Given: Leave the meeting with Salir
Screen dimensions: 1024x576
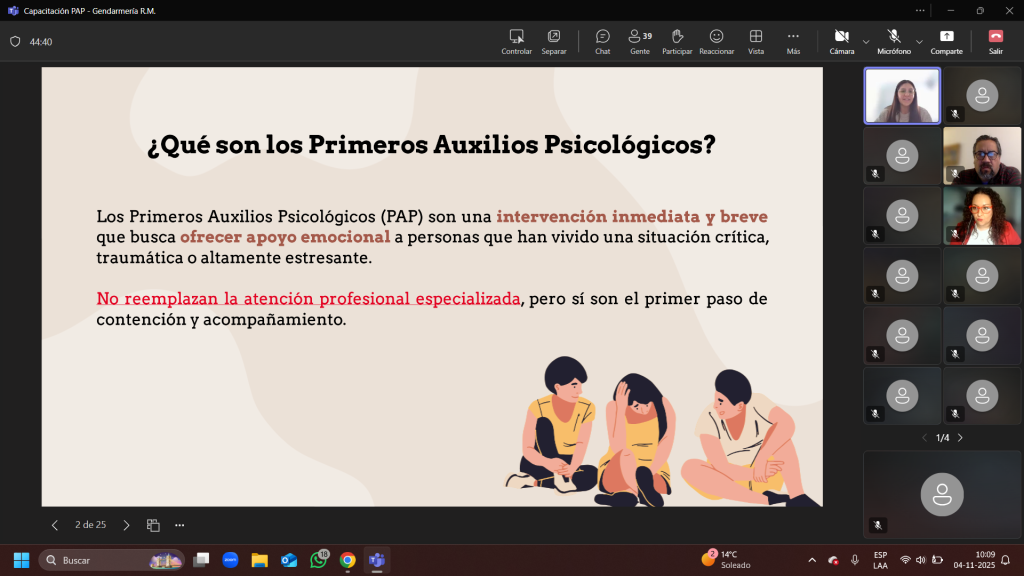Looking at the screenshot, I should point(995,40).
